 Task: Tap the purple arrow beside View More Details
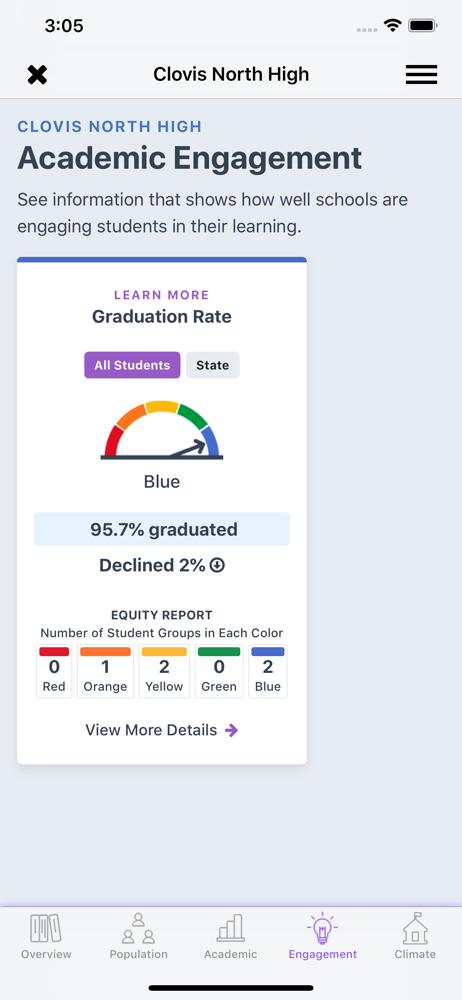click(x=232, y=730)
